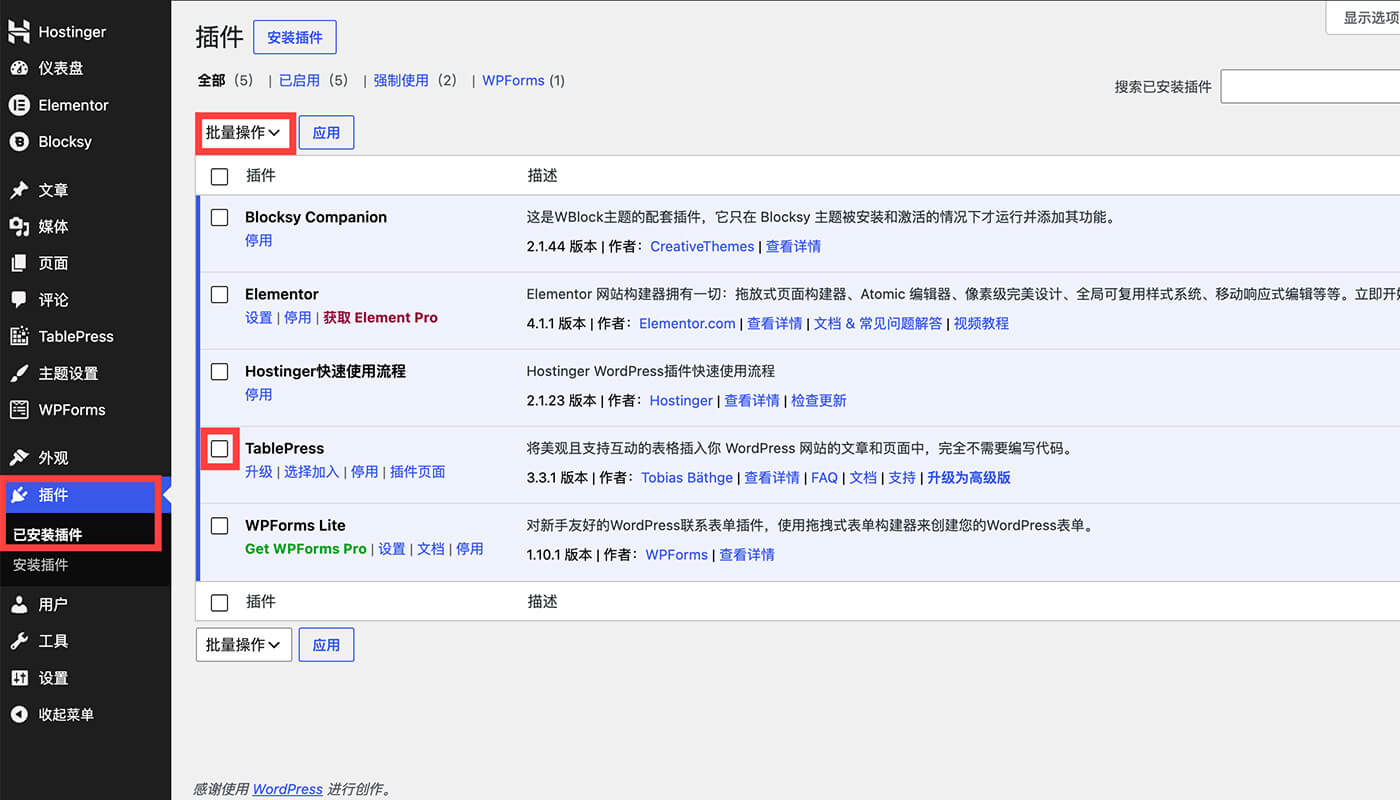
Task: Open WPForms Lite 文档 link
Action: click(x=431, y=549)
